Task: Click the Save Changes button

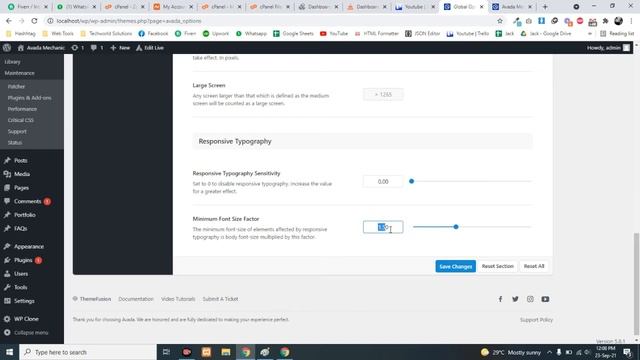Action: point(456,266)
